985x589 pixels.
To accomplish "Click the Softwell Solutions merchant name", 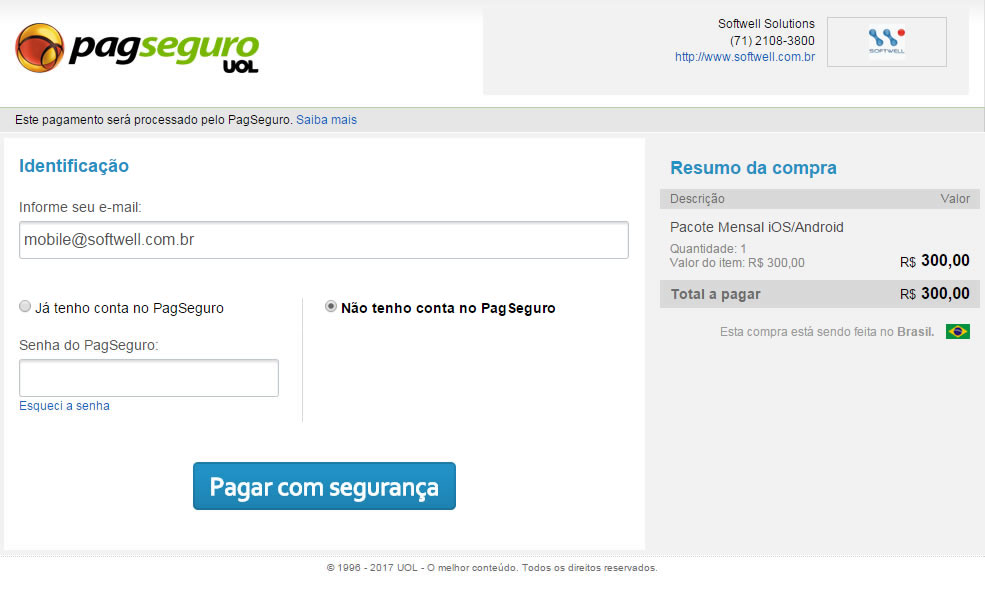I will [x=766, y=24].
